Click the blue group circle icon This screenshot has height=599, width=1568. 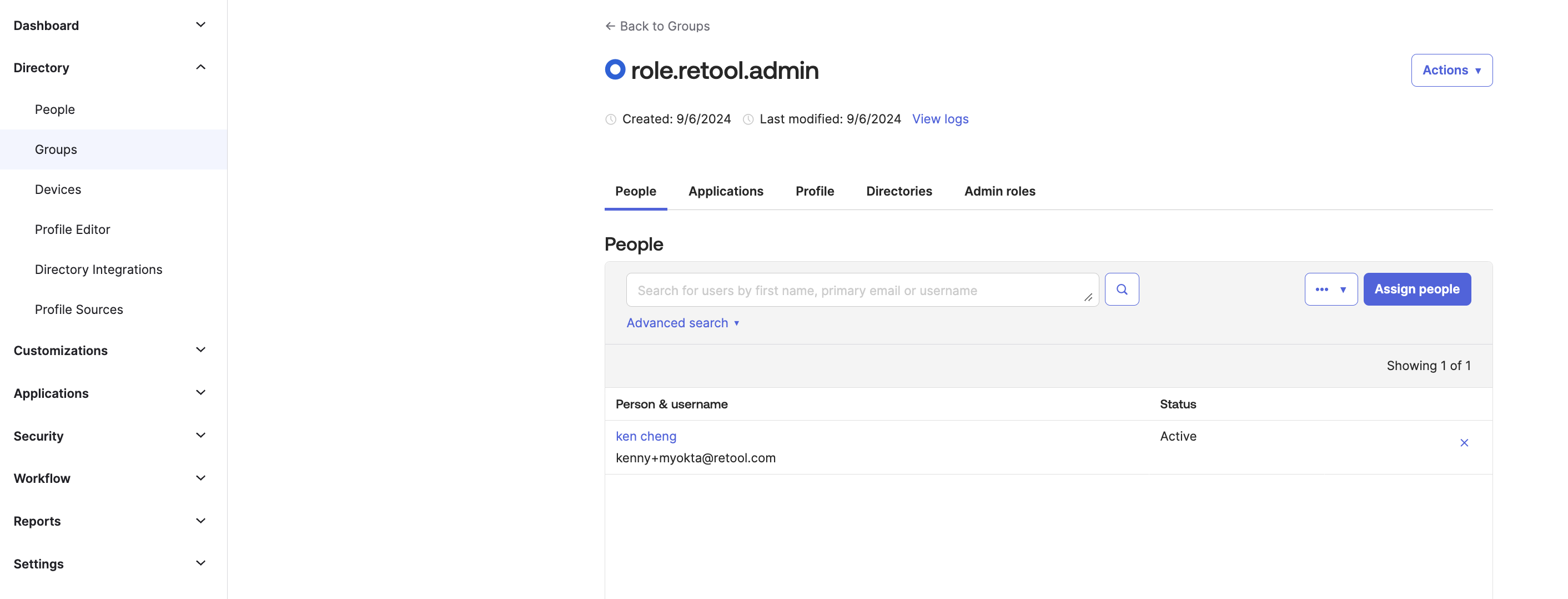click(615, 69)
